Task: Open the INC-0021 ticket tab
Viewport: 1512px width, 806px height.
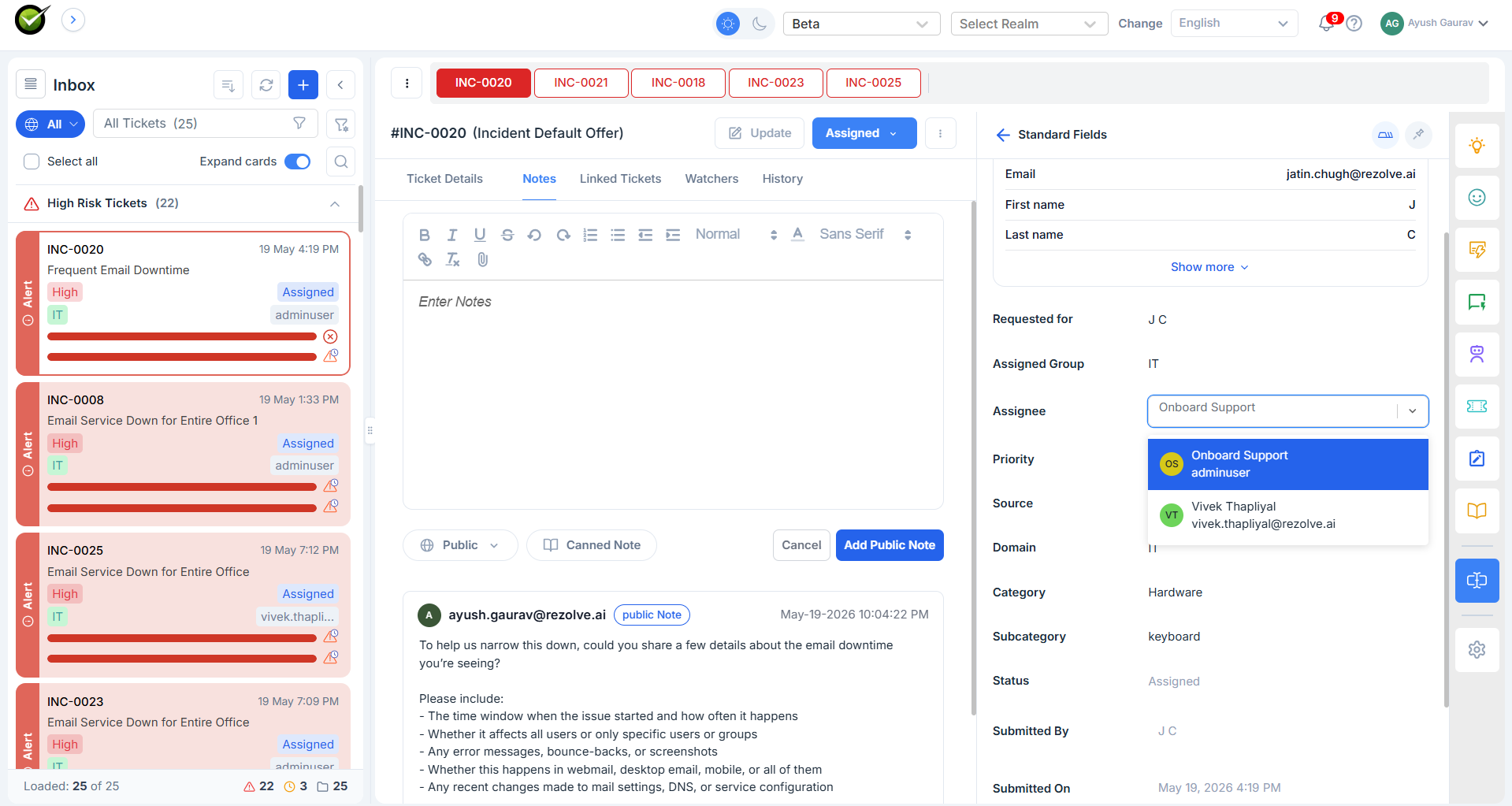Action: [581, 83]
